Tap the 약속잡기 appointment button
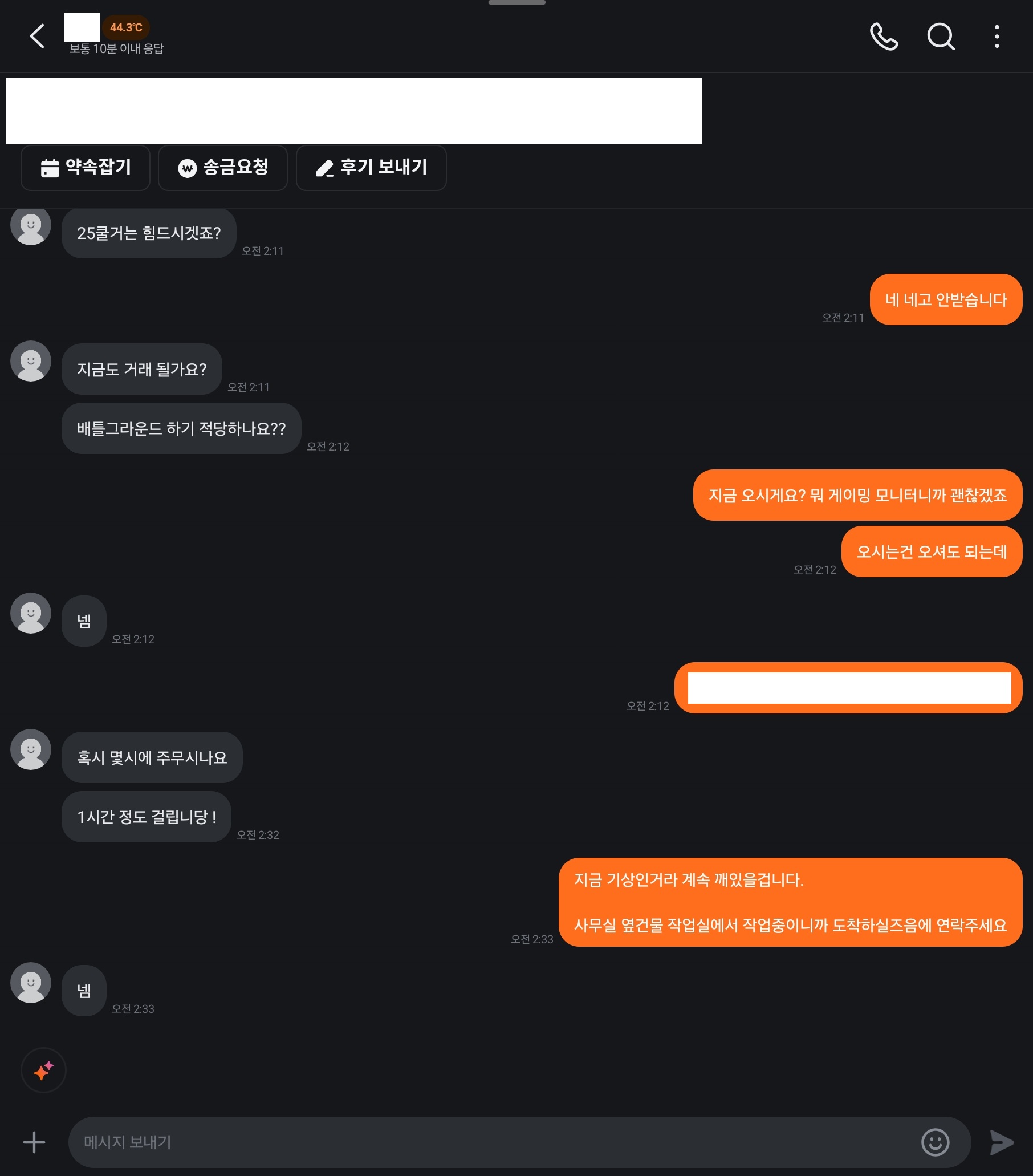Screen dimensions: 1033x1176 coord(86,168)
